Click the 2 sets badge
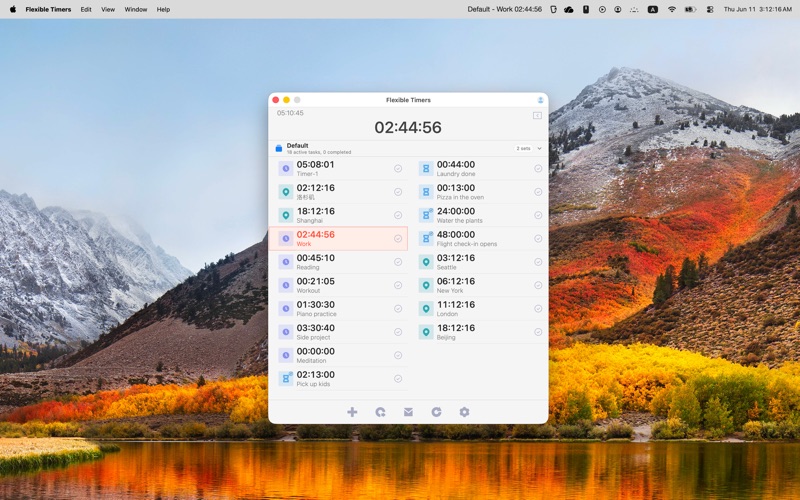 coord(523,148)
